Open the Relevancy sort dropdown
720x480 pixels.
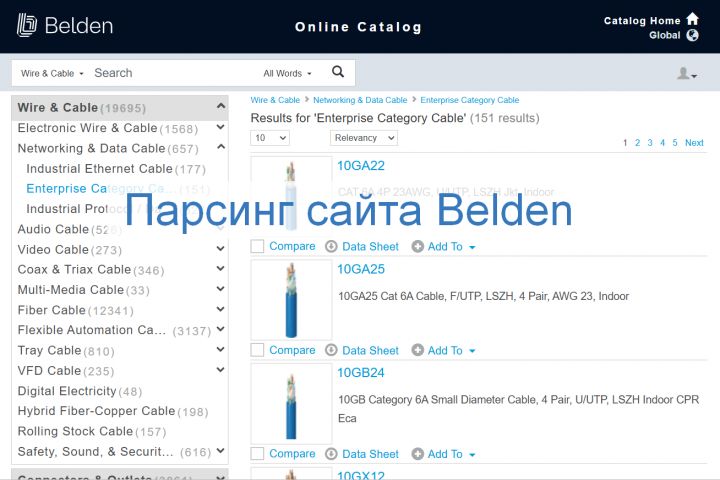click(364, 138)
